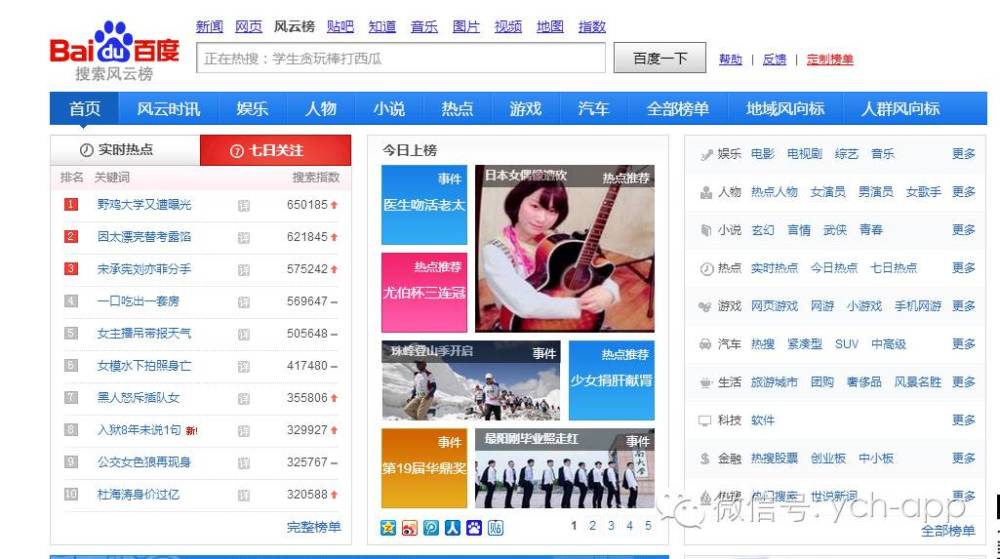The image size is (1000, 559).
Task: Open the 定制榜单 link
Action: pyautogui.click(x=830, y=59)
